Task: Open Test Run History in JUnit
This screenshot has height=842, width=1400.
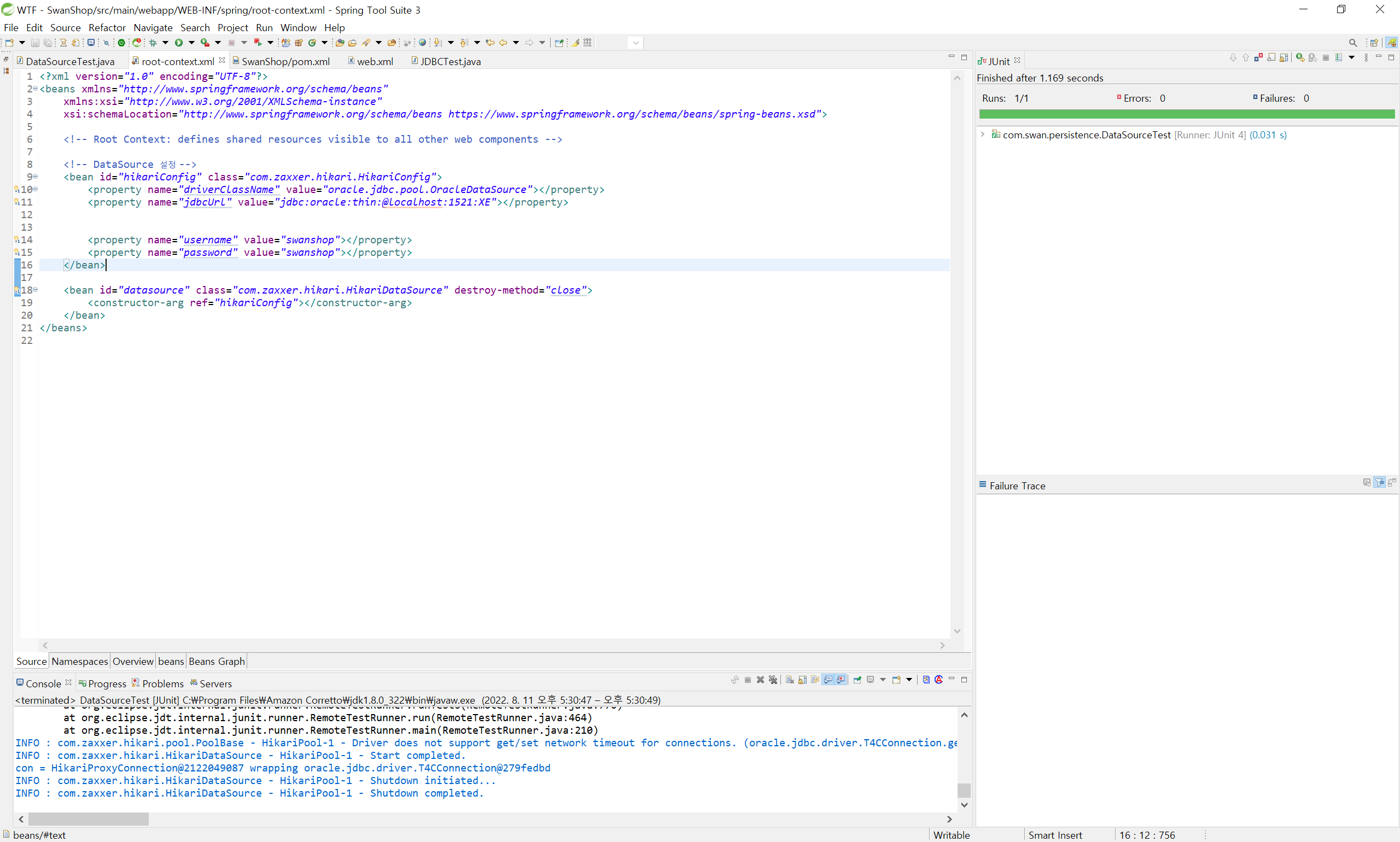Action: click(x=1339, y=58)
